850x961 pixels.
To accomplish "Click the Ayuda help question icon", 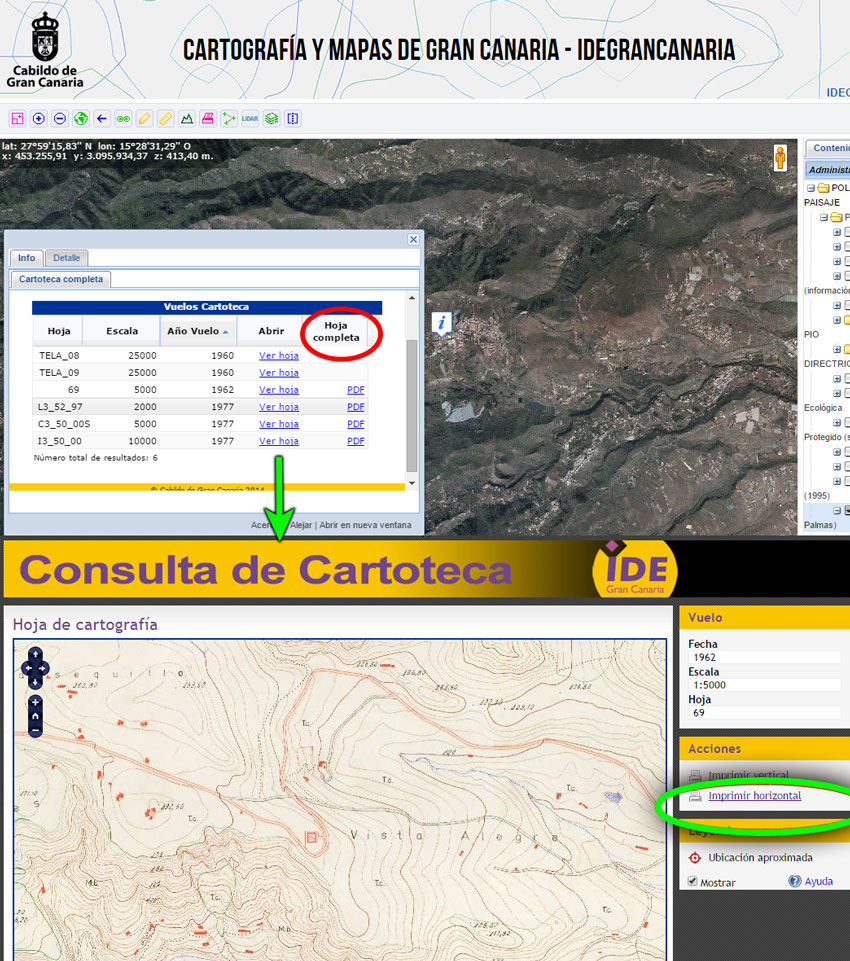I will [795, 881].
